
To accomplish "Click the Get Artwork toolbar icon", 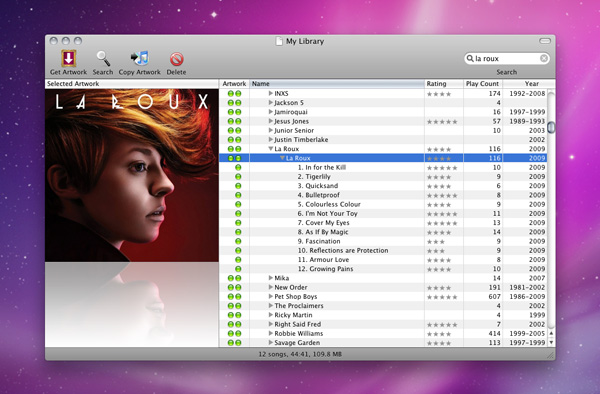I will click(68, 59).
